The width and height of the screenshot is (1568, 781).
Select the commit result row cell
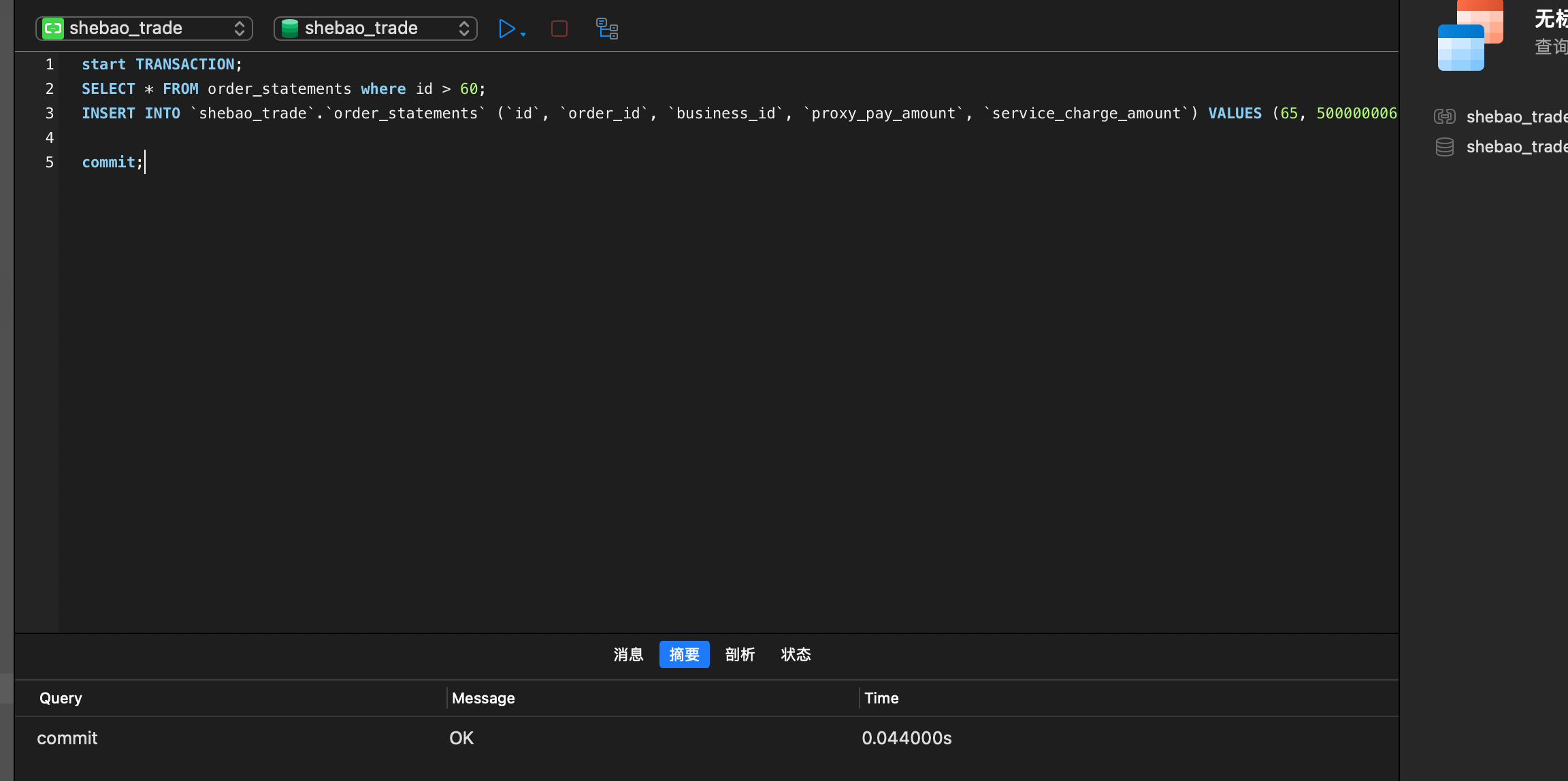tap(67, 738)
